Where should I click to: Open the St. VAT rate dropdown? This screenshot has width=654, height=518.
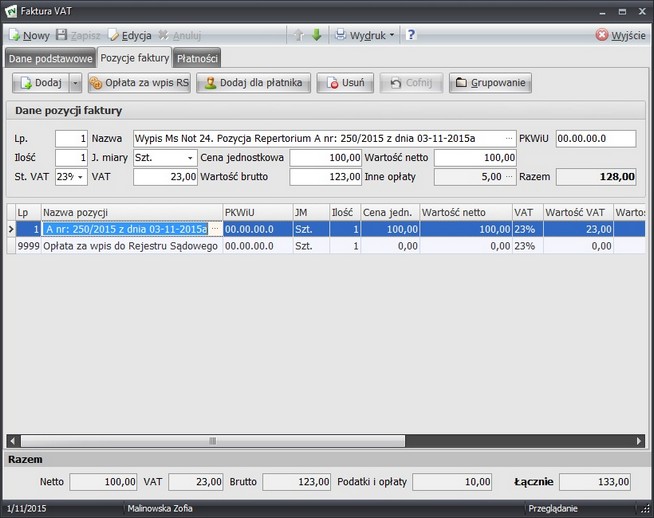pos(81,177)
